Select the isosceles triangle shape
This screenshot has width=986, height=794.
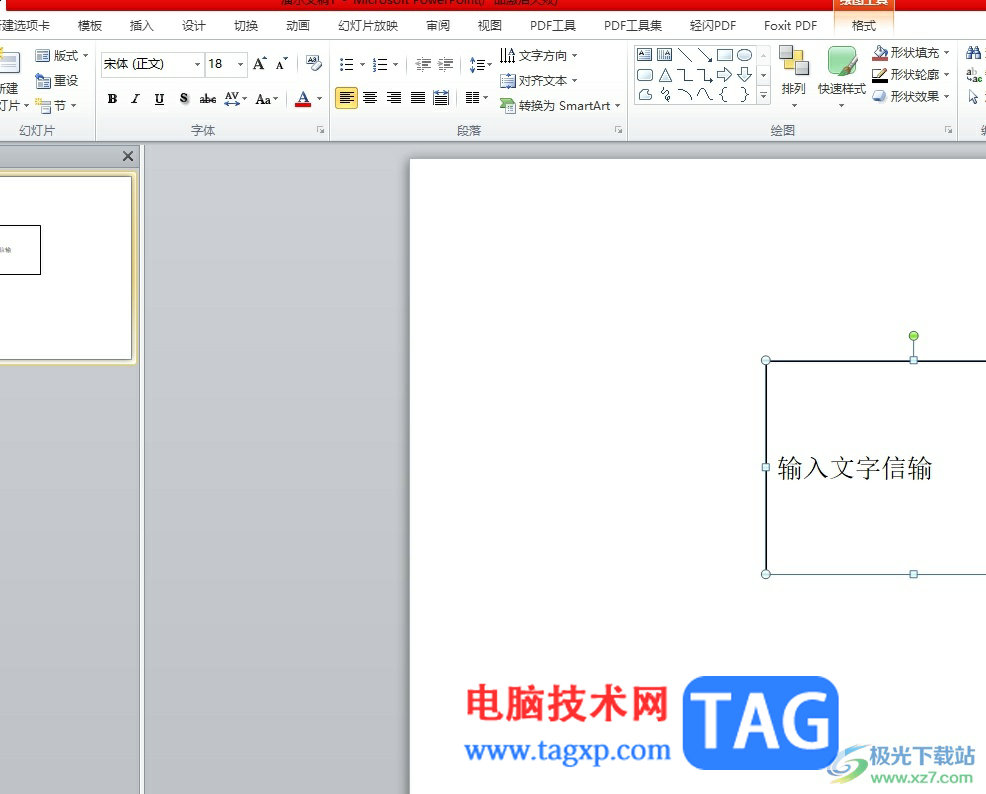[x=665, y=75]
